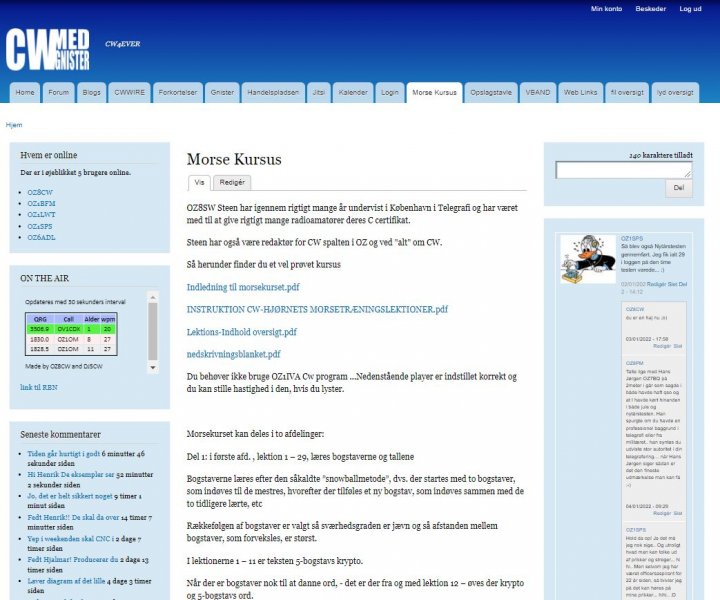Open Lektions-Indhold oversigt.pdf

(x=242, y=332)
